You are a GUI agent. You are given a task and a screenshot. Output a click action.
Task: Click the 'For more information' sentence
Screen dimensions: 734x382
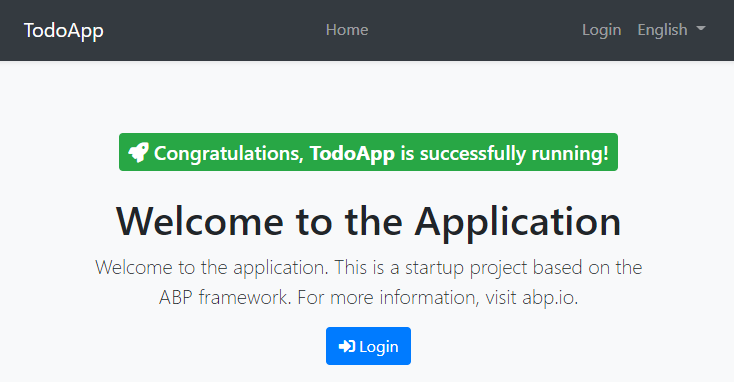[x=389, y=298]
